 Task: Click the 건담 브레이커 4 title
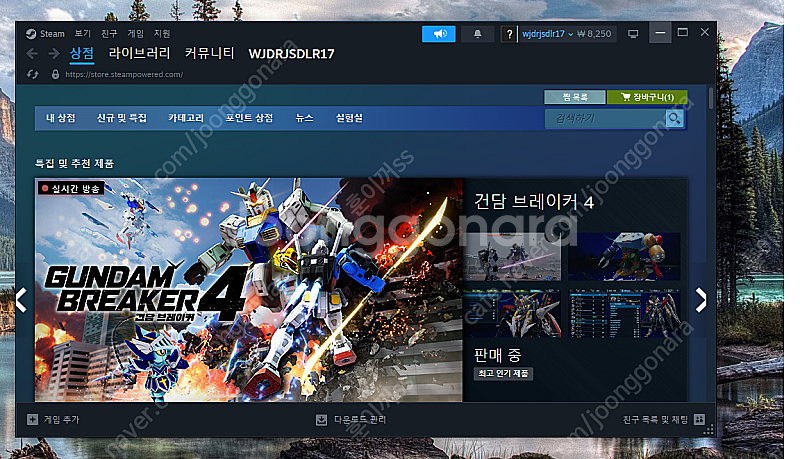click(534, 202)
